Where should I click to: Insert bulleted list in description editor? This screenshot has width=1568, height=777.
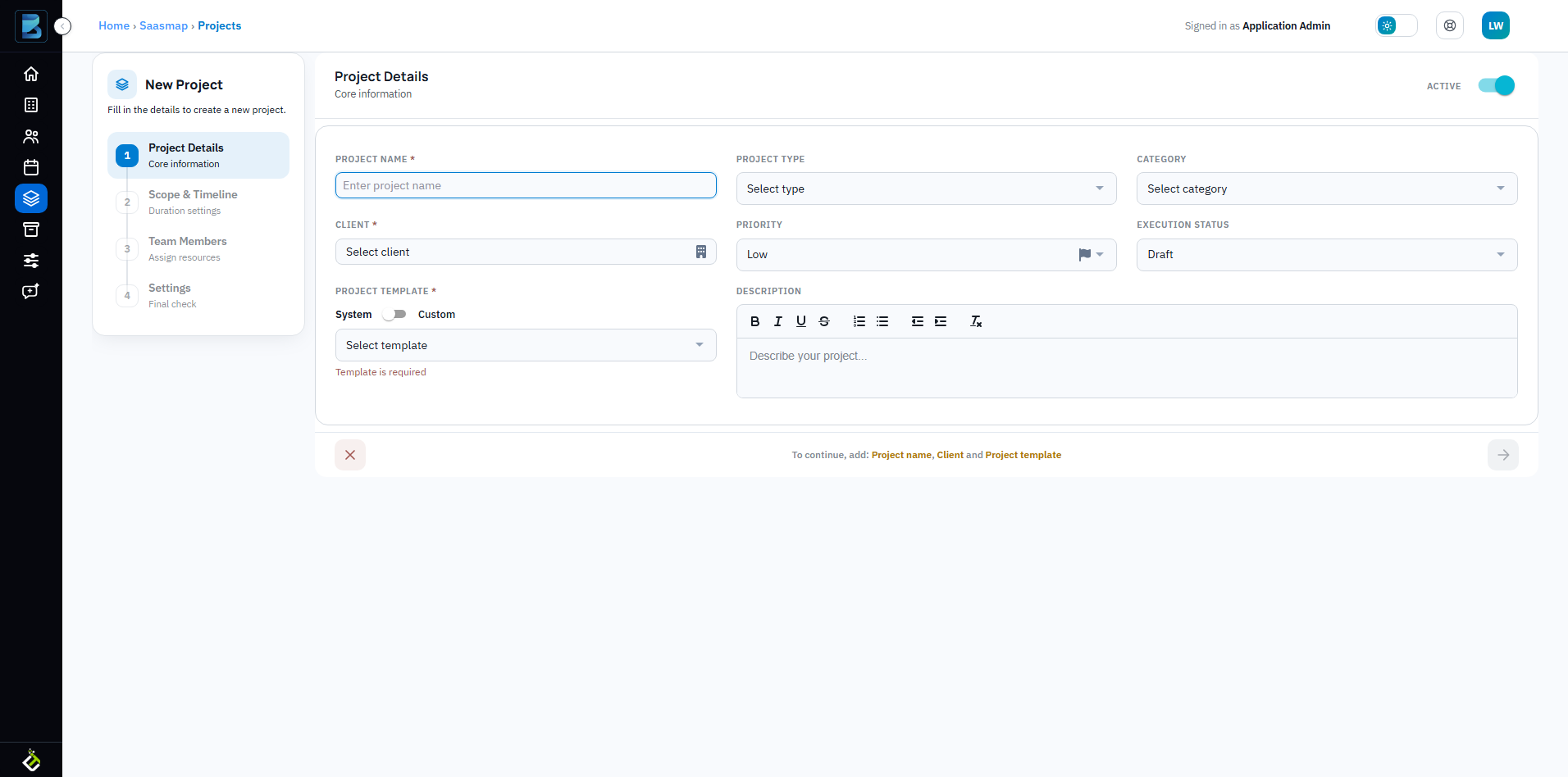[882, 321]
